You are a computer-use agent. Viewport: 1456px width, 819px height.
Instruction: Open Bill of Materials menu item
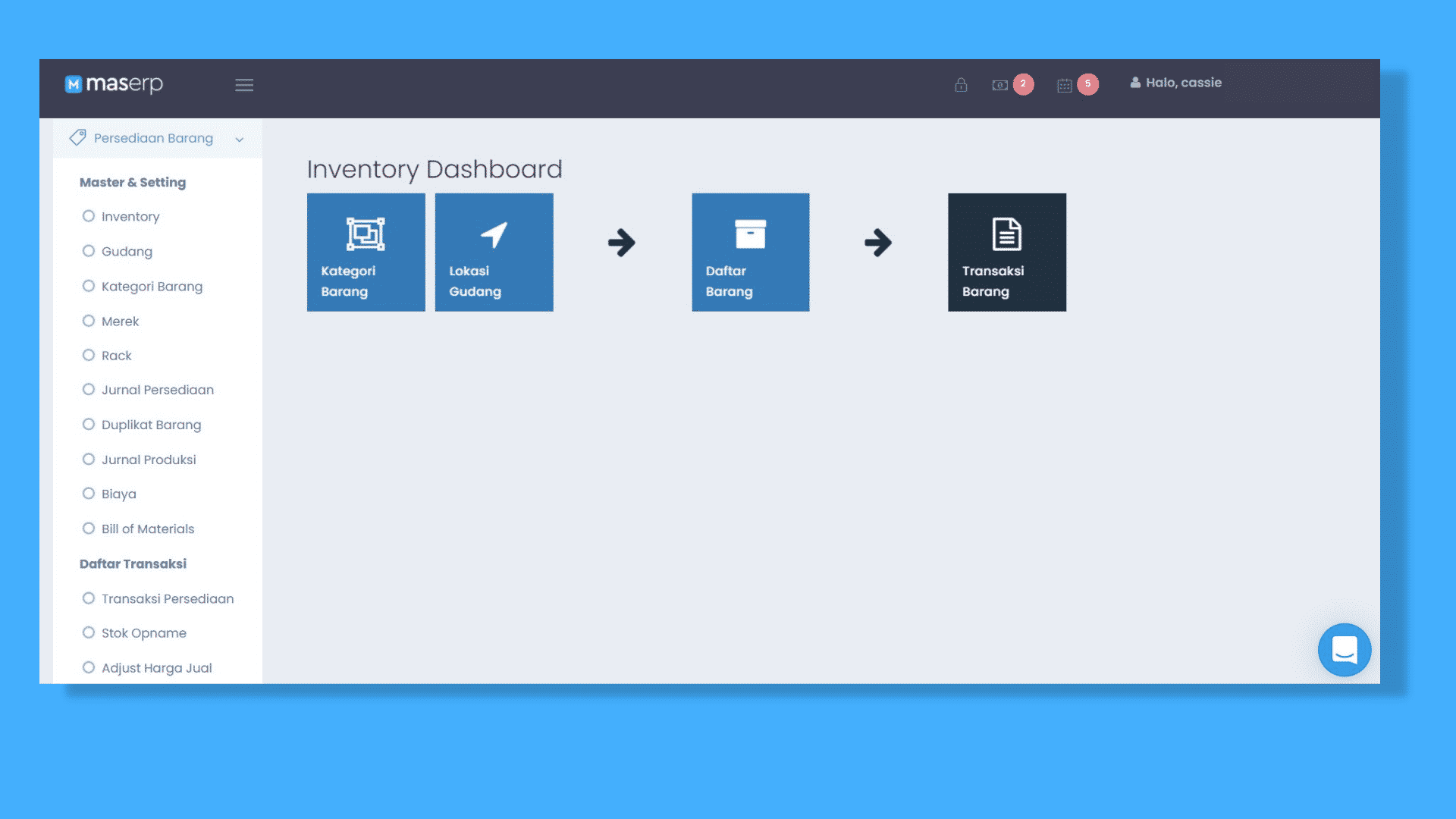point(148,529)
